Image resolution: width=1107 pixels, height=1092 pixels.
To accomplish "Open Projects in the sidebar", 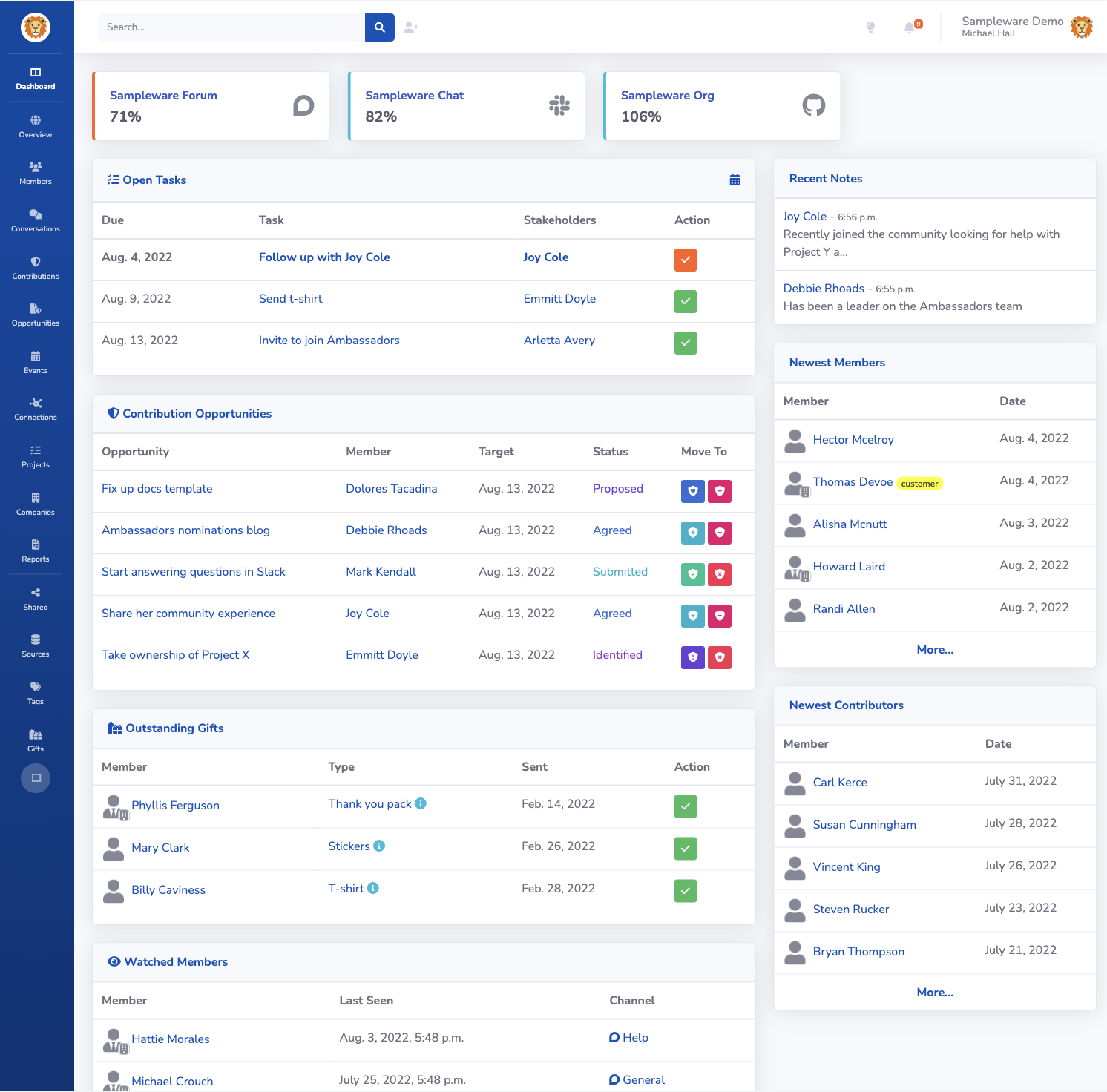I will click(x=36, y=457).
